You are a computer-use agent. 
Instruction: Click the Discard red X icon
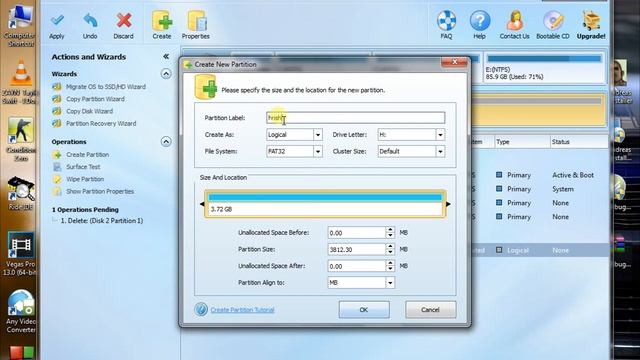point(124,21)
